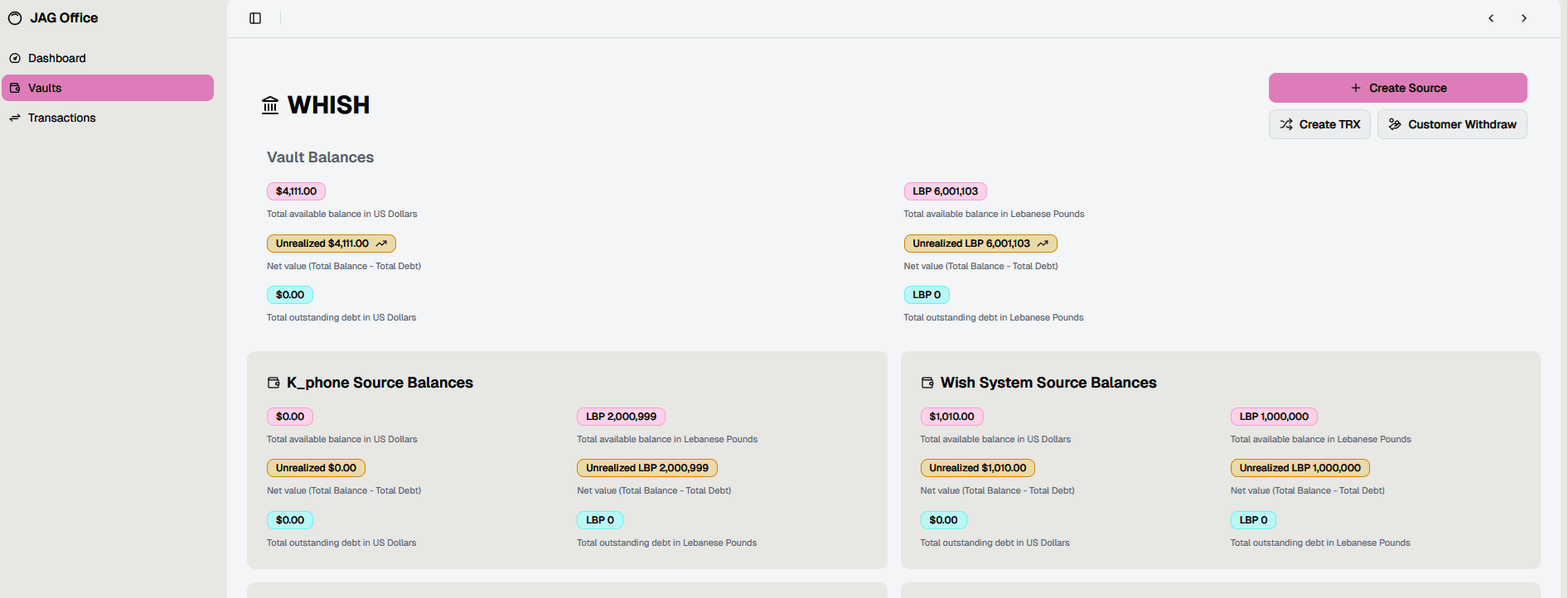Open Transactions from the sidebar
This screenshot has width=1568, height=598.
click(61, 118)
